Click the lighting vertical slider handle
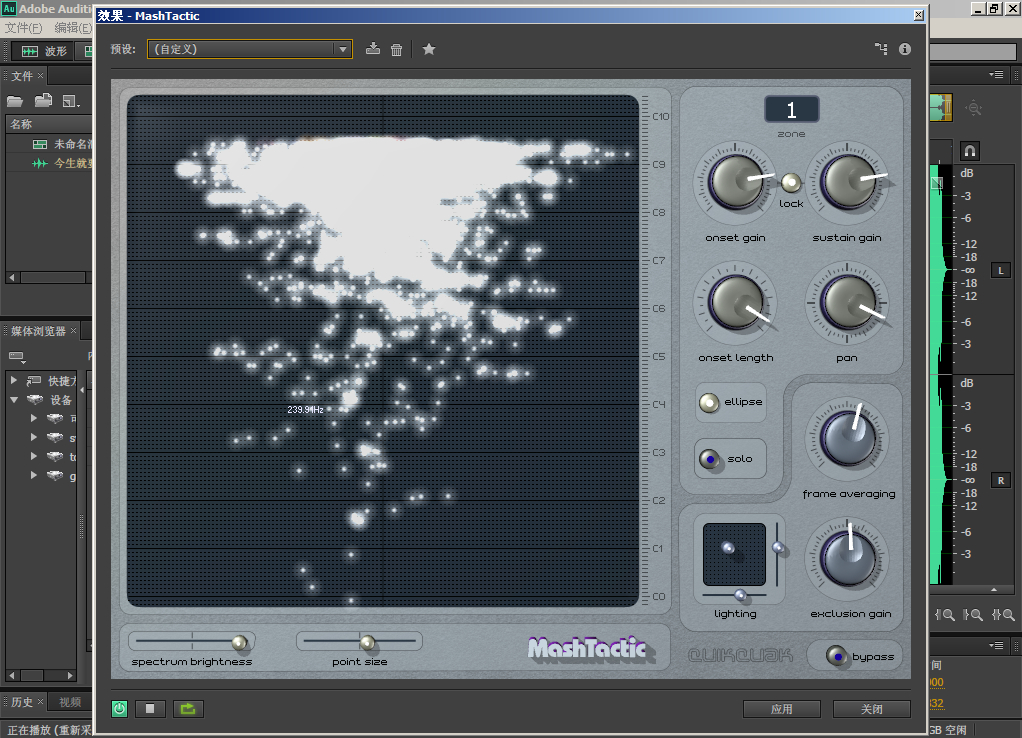The height and width of the screenshot is (738, 1022). (x=778, y=548)
